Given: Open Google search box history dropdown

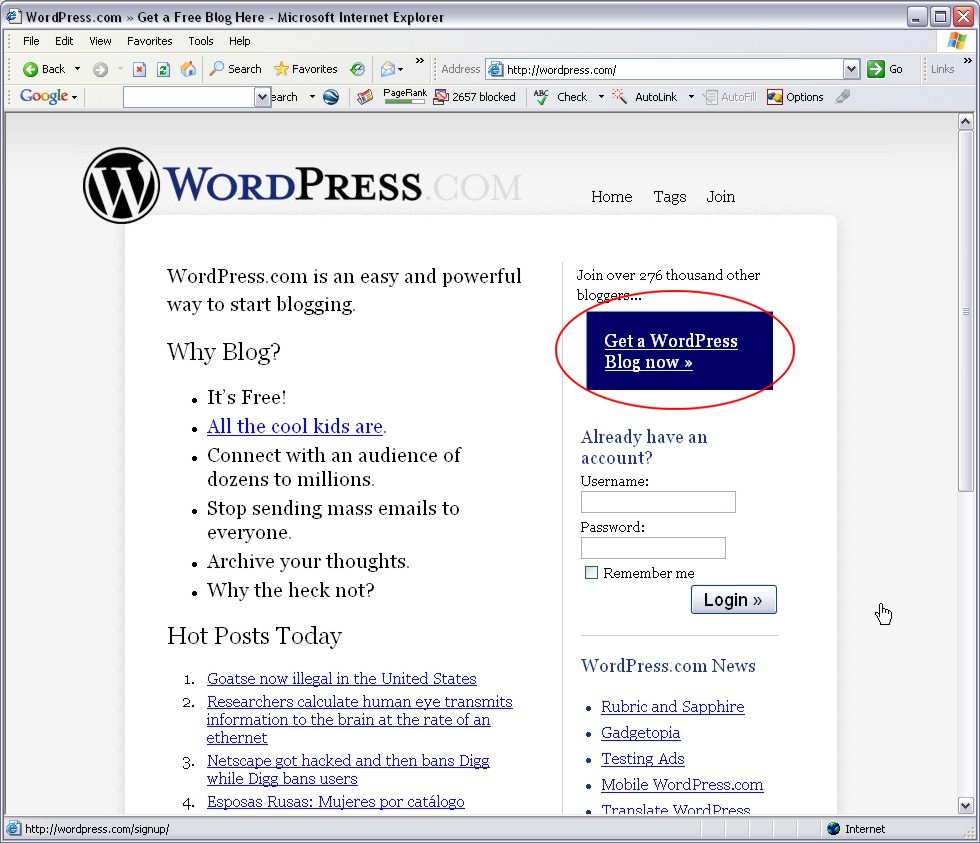Looking at the screenshot, I should click(262, 97).
